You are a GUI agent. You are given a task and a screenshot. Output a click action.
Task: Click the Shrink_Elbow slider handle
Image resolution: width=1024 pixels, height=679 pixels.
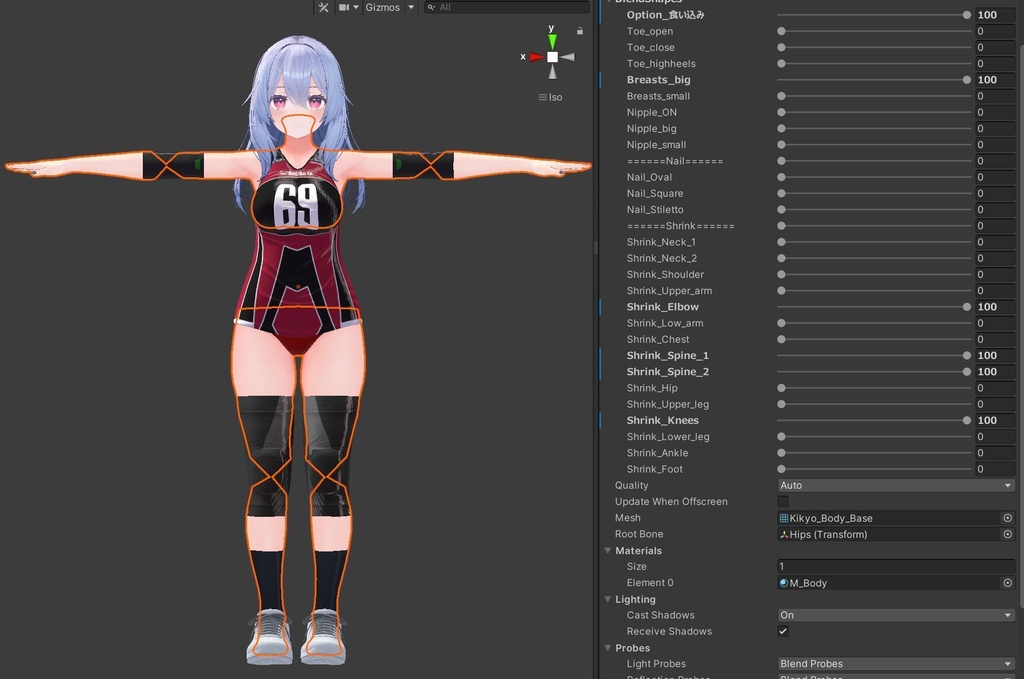coord(967,307)
